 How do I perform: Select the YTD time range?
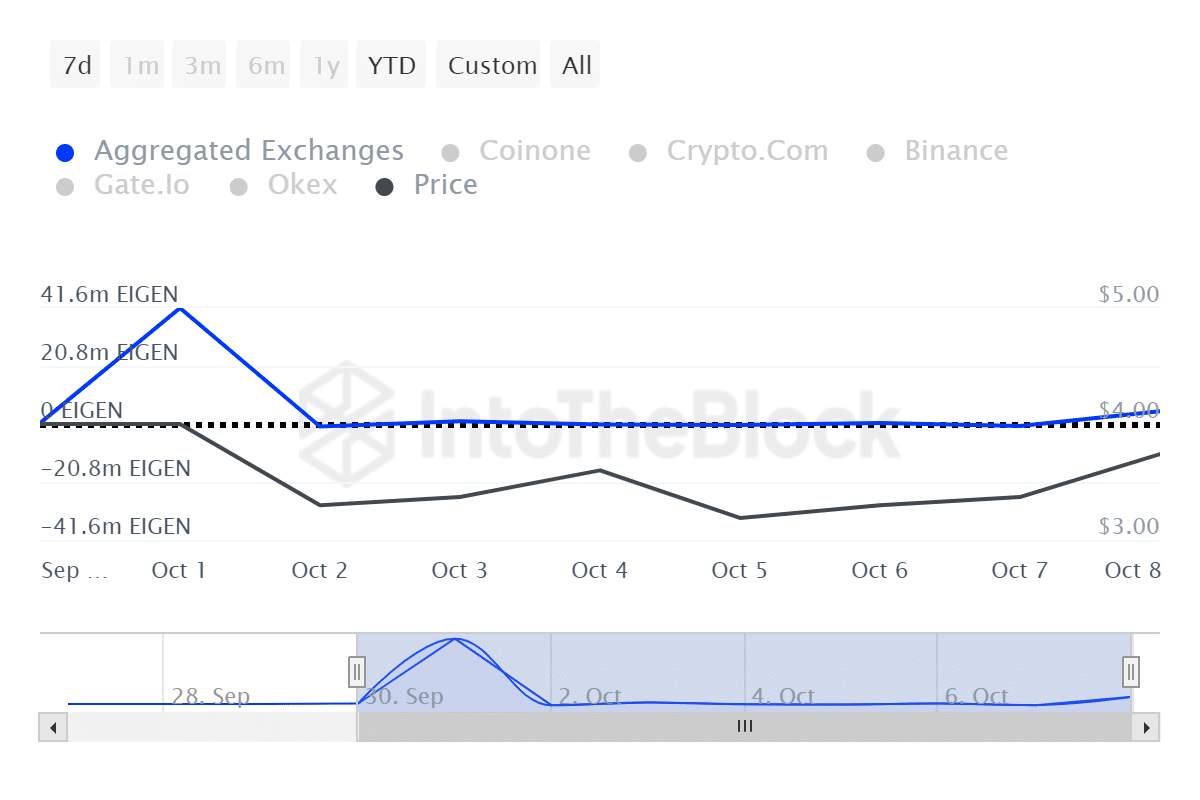pyautogui.click(x=390, y=64)
